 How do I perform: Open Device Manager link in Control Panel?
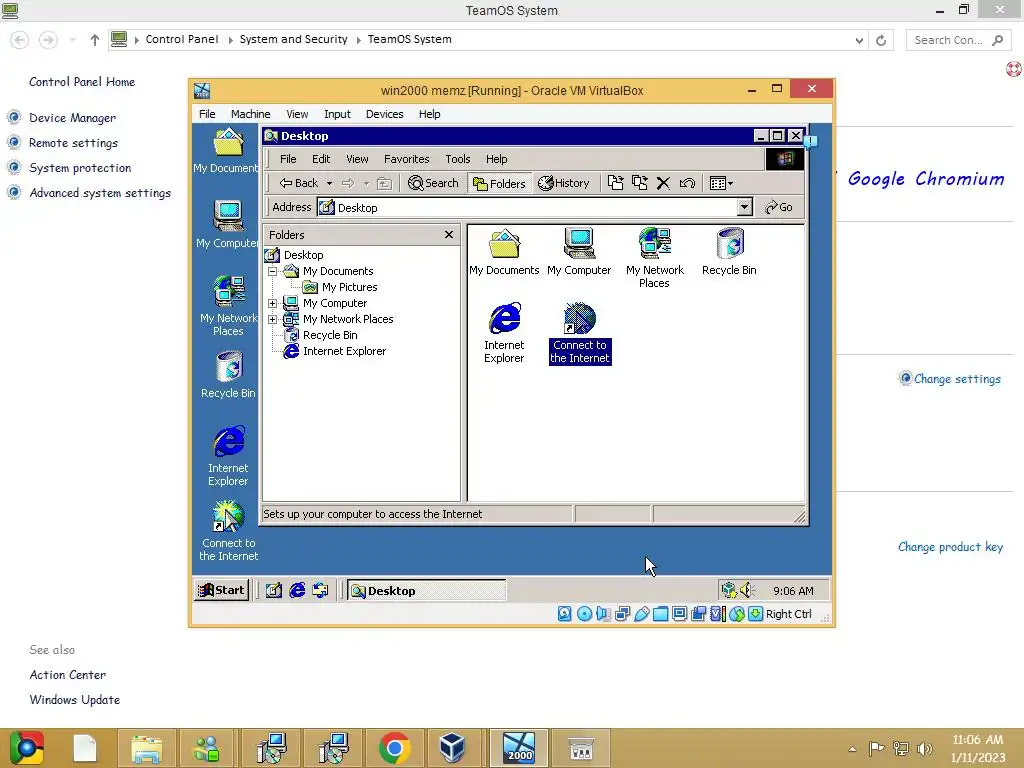72,118
